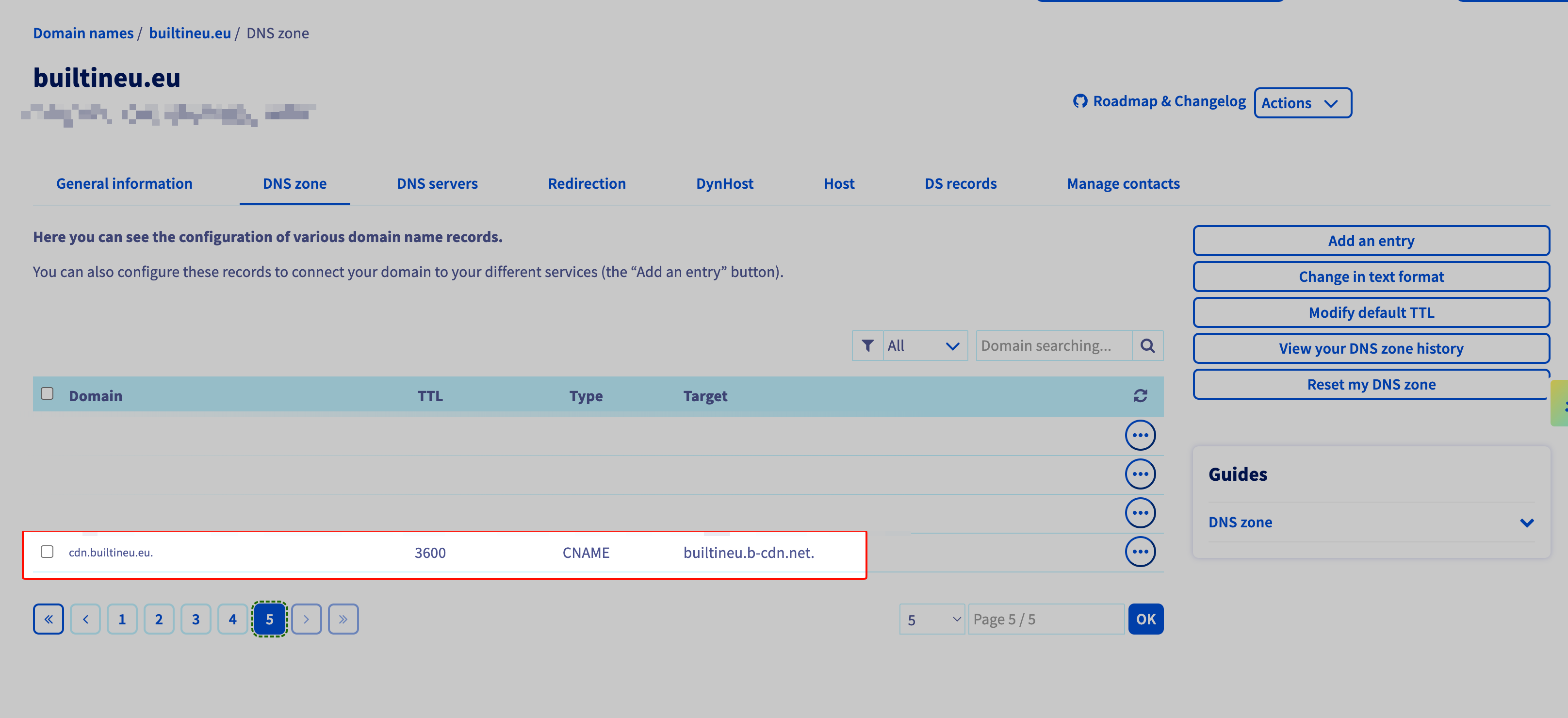The height and width of the screenshot is (718, 1568).
Task: Expand the DNS zone guide section
Action: [x=1371, y=522]
